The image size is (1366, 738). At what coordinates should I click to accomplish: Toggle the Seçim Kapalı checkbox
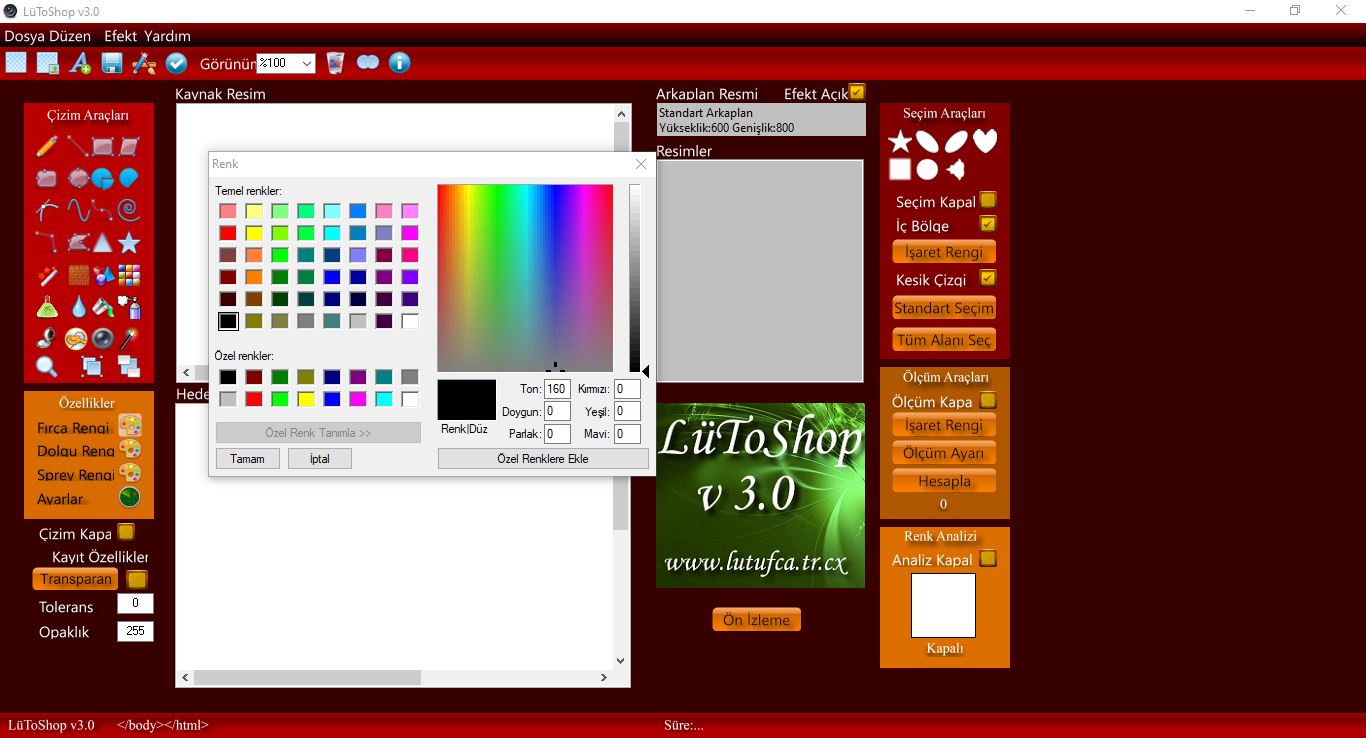pos(988,200)
